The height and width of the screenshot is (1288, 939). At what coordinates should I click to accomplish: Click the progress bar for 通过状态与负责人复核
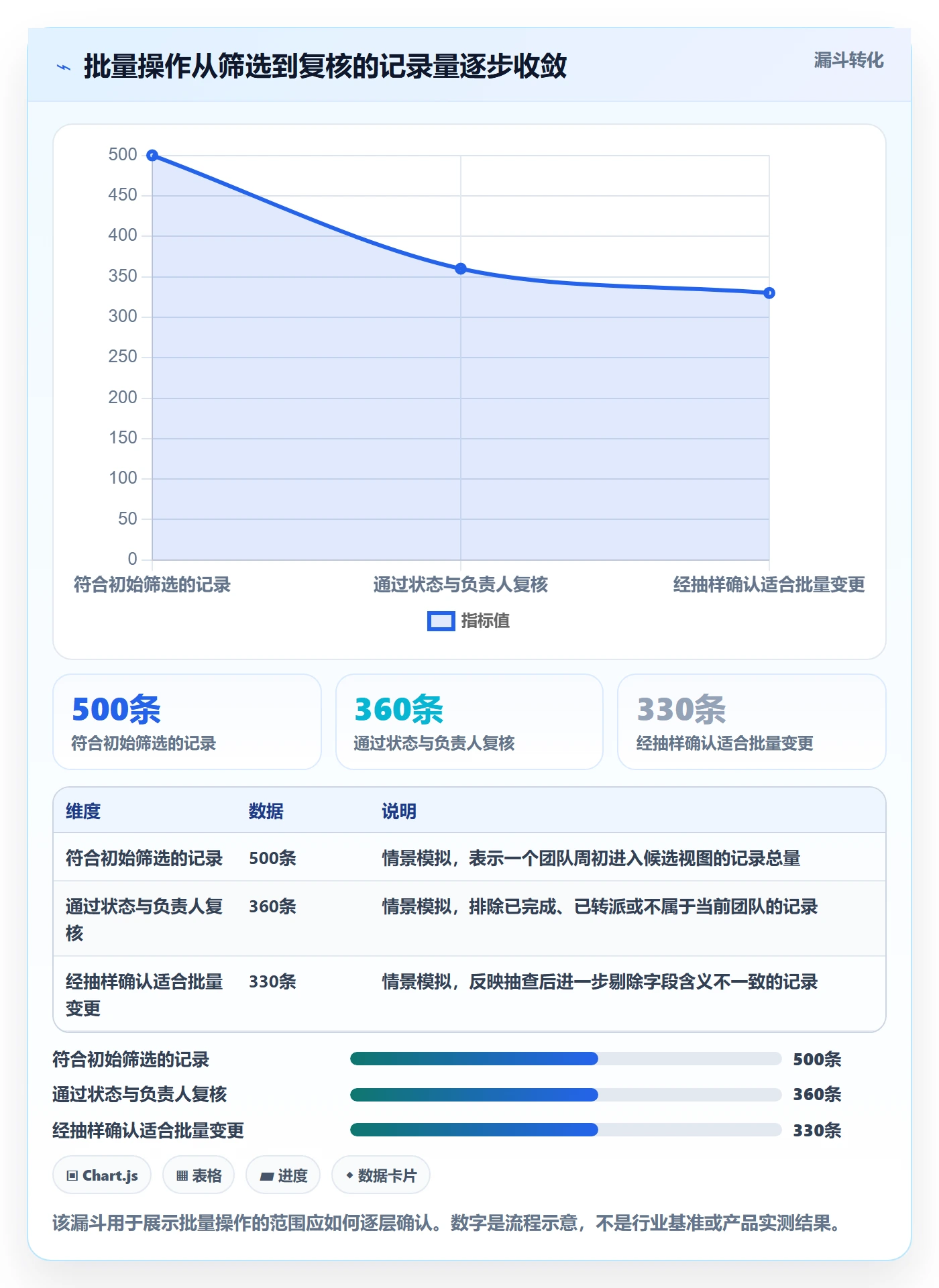pos(566,1095)
